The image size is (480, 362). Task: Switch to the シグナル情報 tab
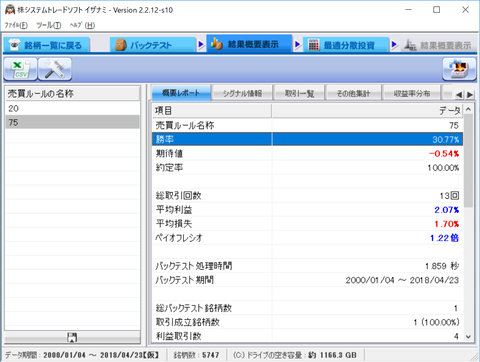[x=242, y=94]
